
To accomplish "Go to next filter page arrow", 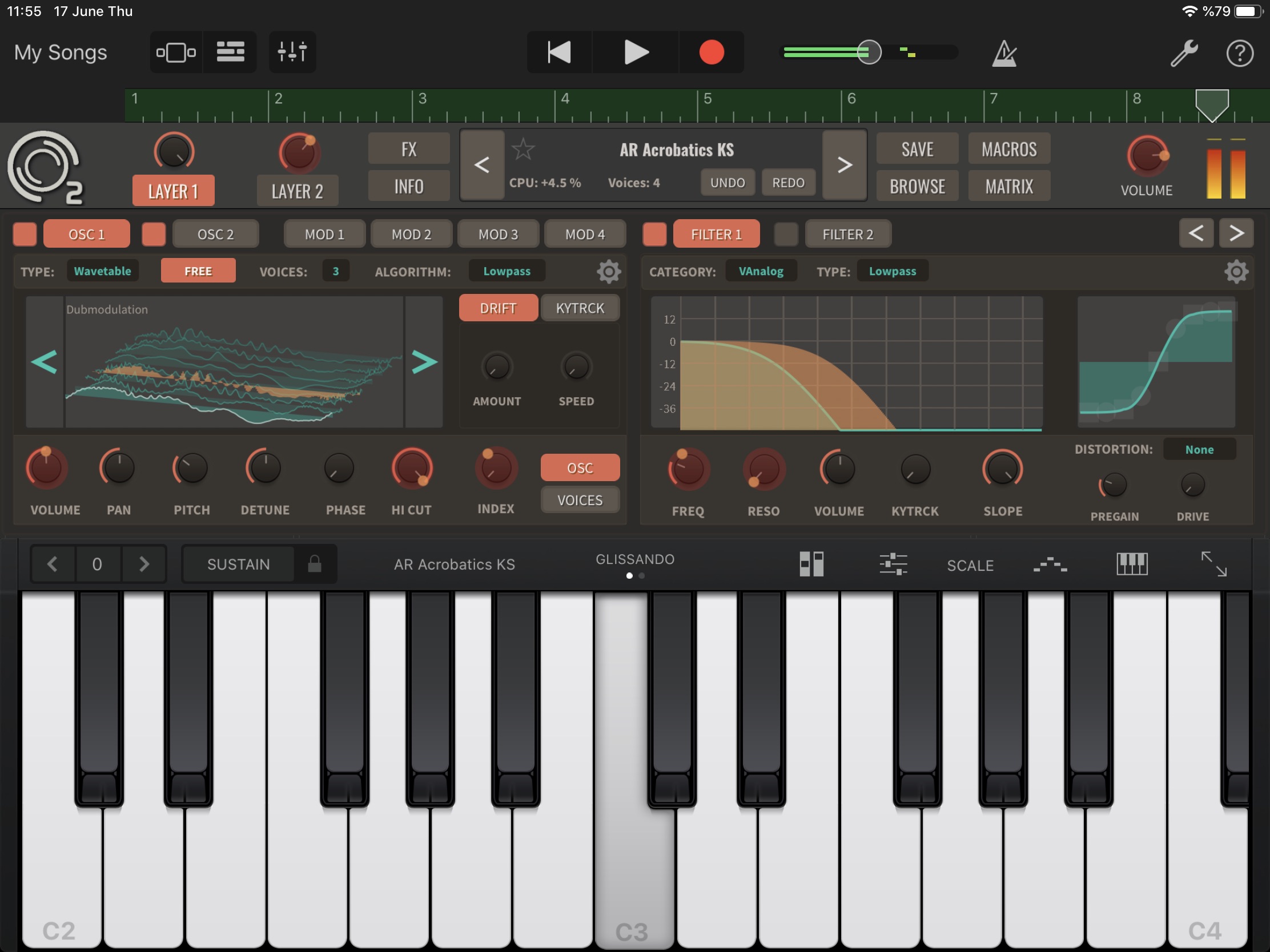I will [1236, 233].
